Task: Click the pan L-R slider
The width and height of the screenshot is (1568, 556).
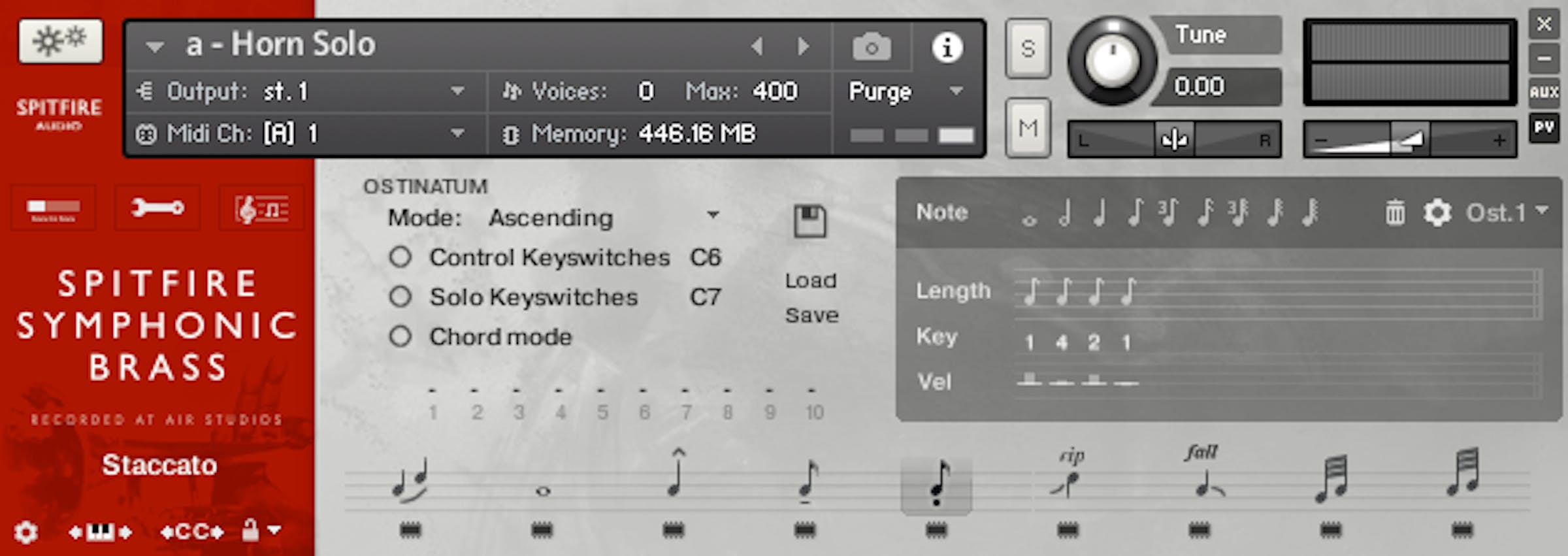Action: tap(1174, 139)
